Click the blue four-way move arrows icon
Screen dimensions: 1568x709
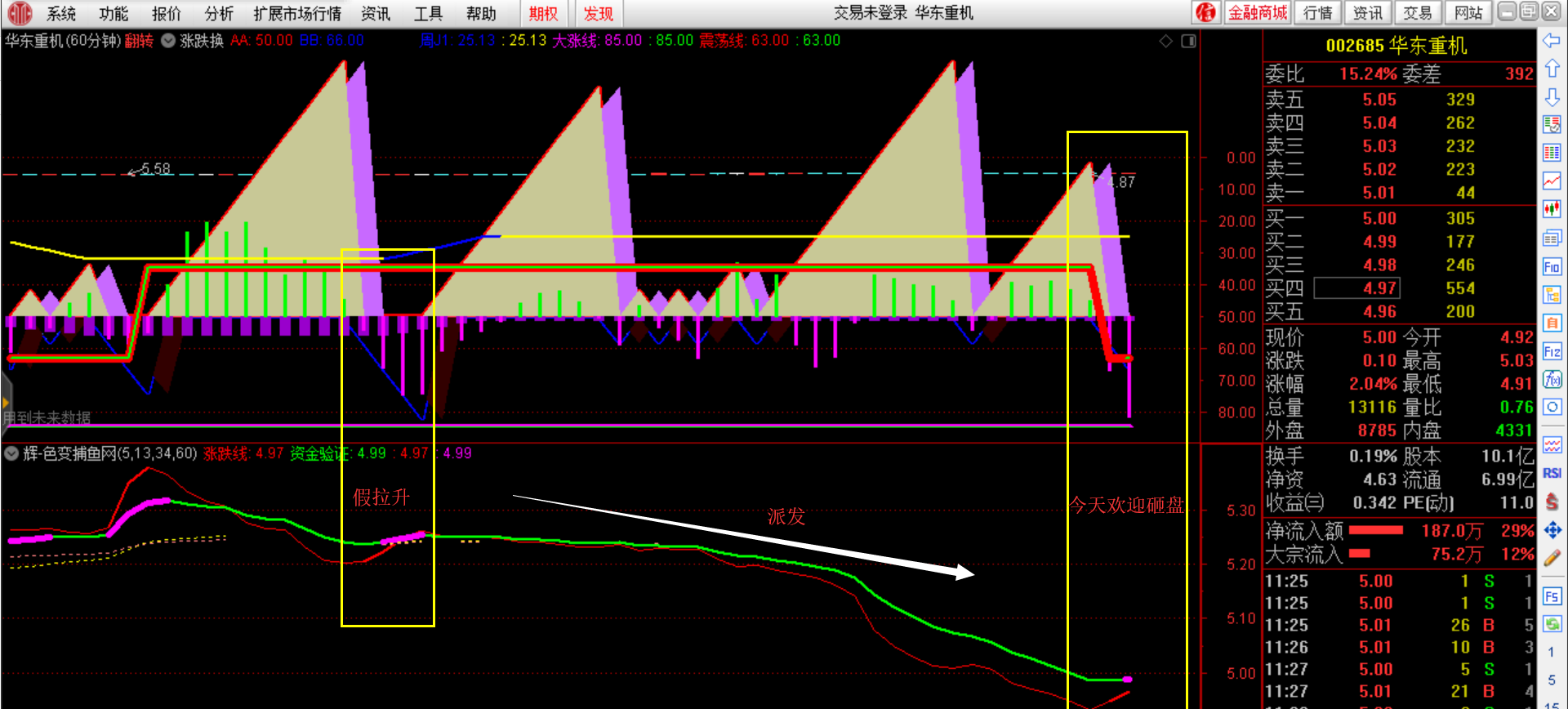click(x=1552, y=530)
